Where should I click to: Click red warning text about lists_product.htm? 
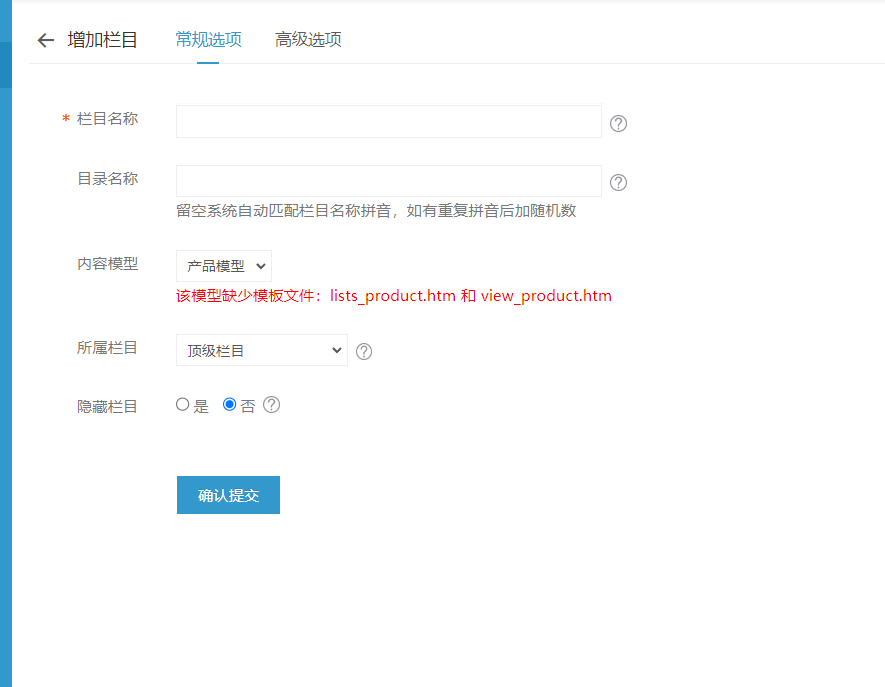[x=394, y=296]
